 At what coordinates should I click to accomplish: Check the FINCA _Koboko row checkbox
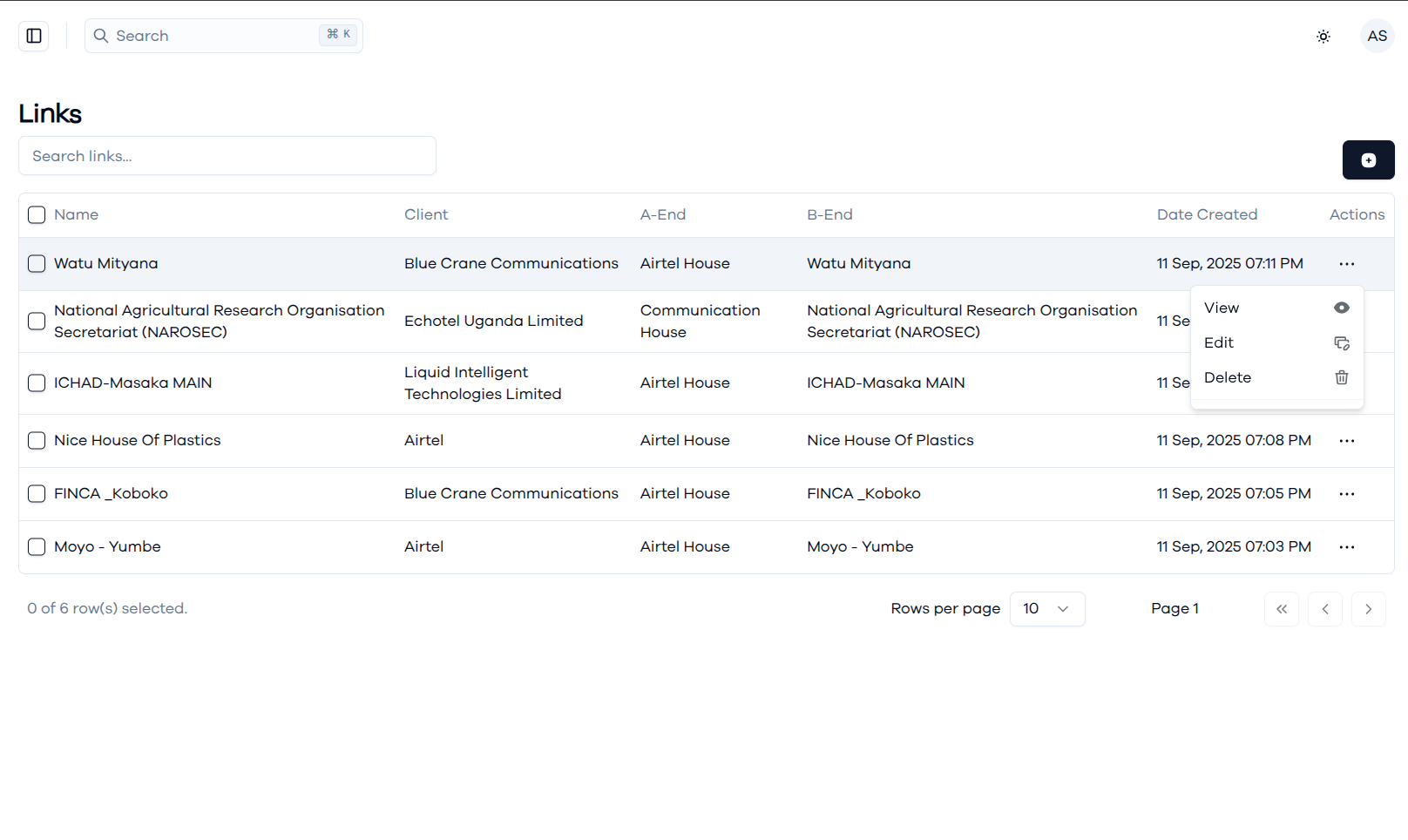pyautogui.click(x=37, y=494)
